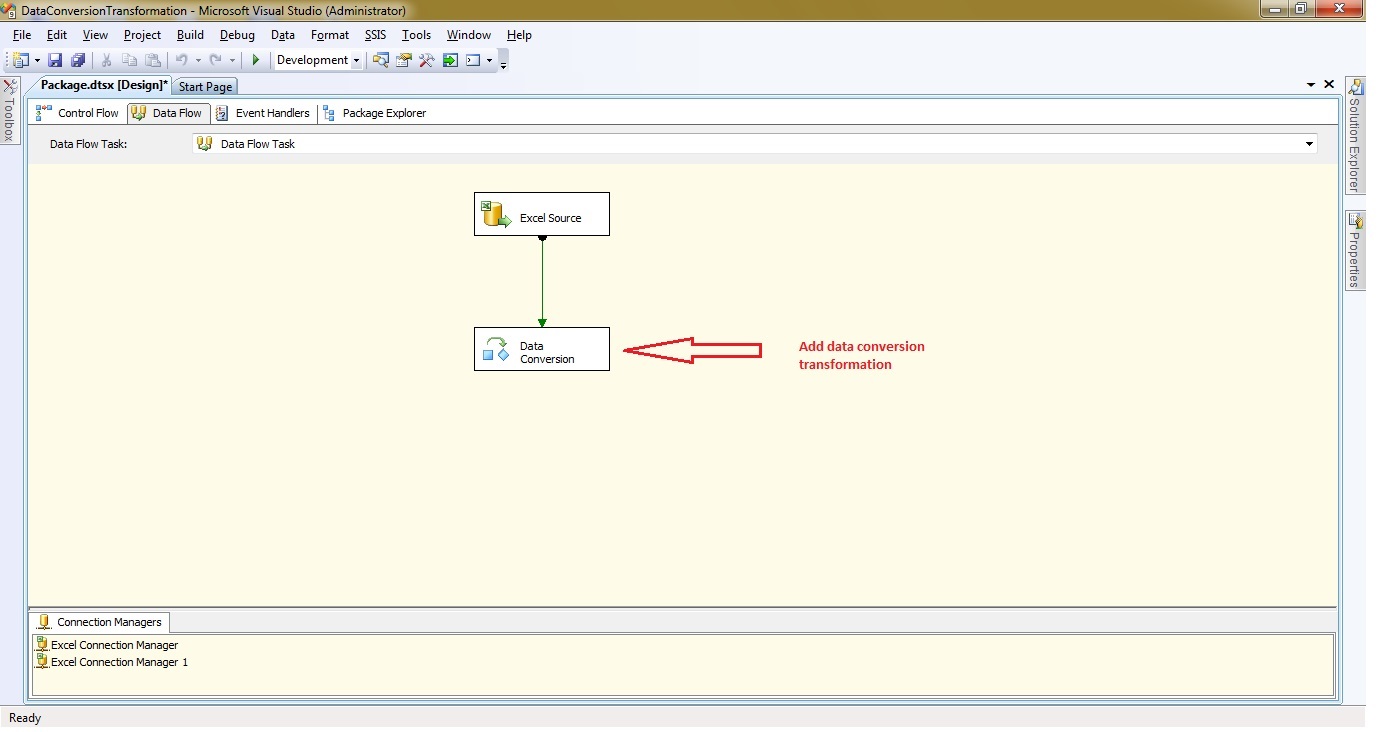Viewport: 1390px width, 732px height.
Task: Open Solution Explorer from the toolbar icon
Action: tap(381, 61)
